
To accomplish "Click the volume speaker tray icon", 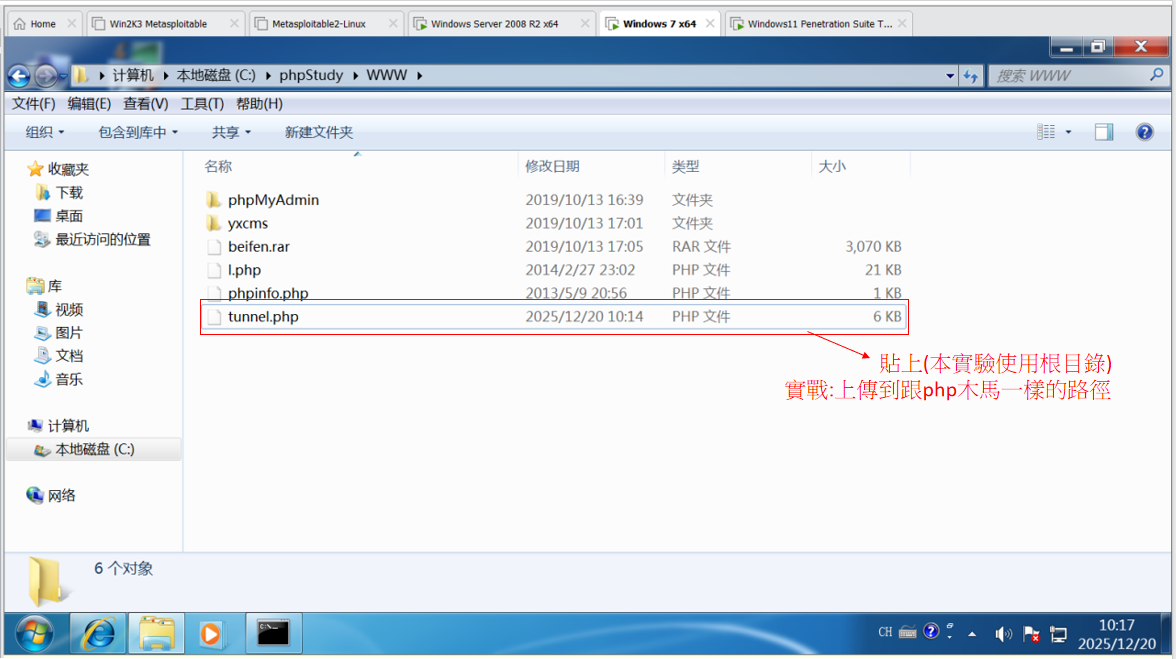I will point(1003,635).
